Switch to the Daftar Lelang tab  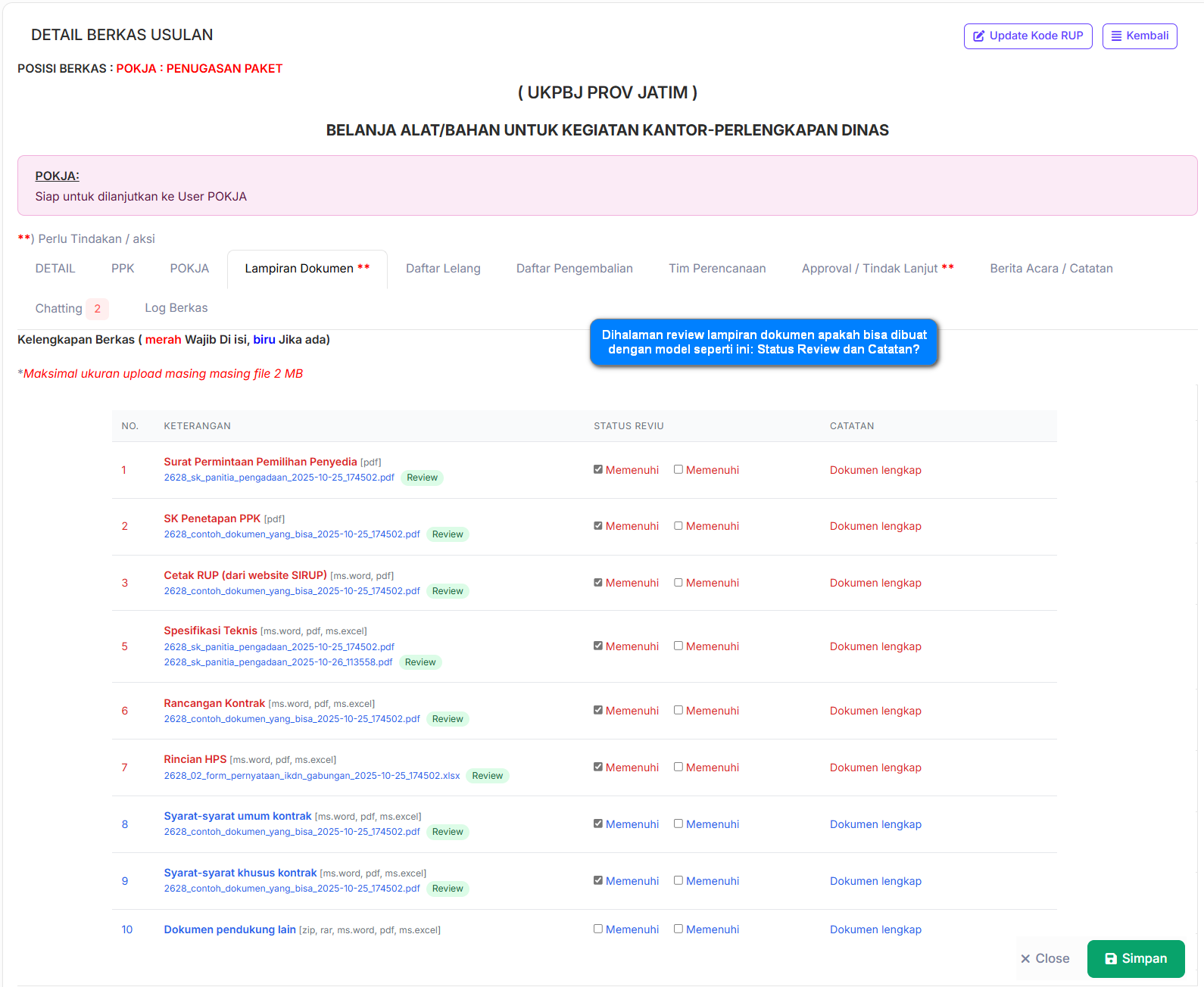click(443, 269)
